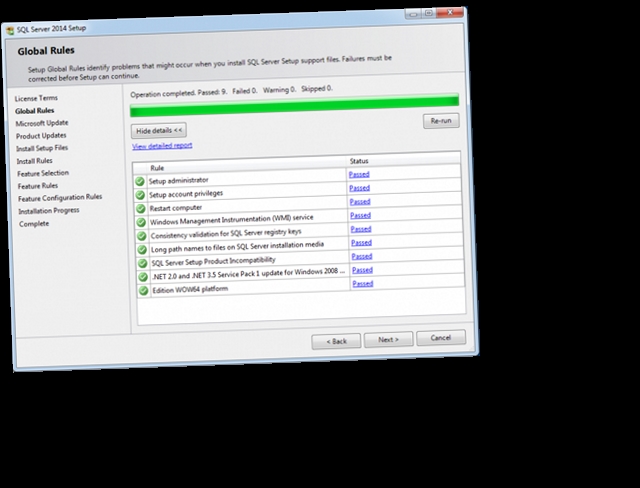Screen dimensions: 640x488
Task: Select Feature Rules step in sidebar
Action: [x=38, y=186]
